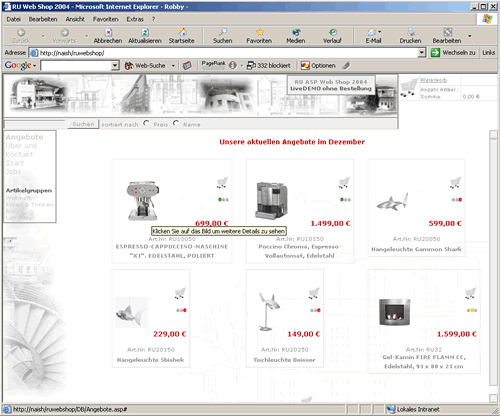Open the Extras menu
Image resolution: width=500 pixels, height=416 pixels.
click(135, 19)
